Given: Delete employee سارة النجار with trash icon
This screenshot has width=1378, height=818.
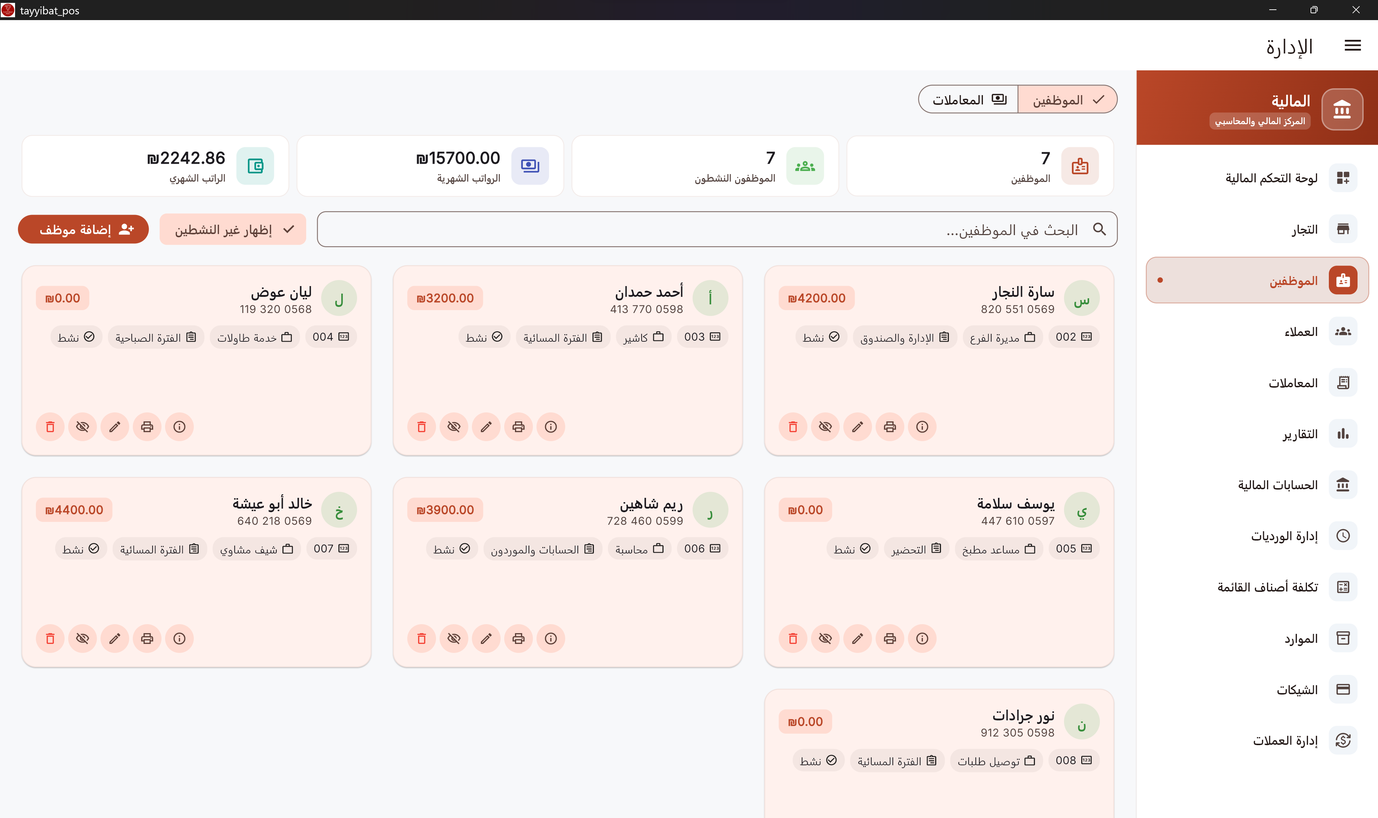Looking at the screenshot, I should [x=793, y=427].
